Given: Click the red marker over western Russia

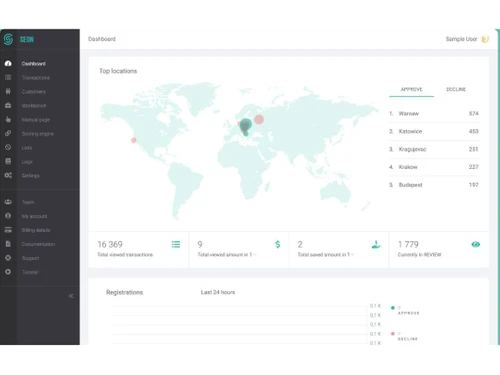Looking at the screenshot, I should point(259,119).
